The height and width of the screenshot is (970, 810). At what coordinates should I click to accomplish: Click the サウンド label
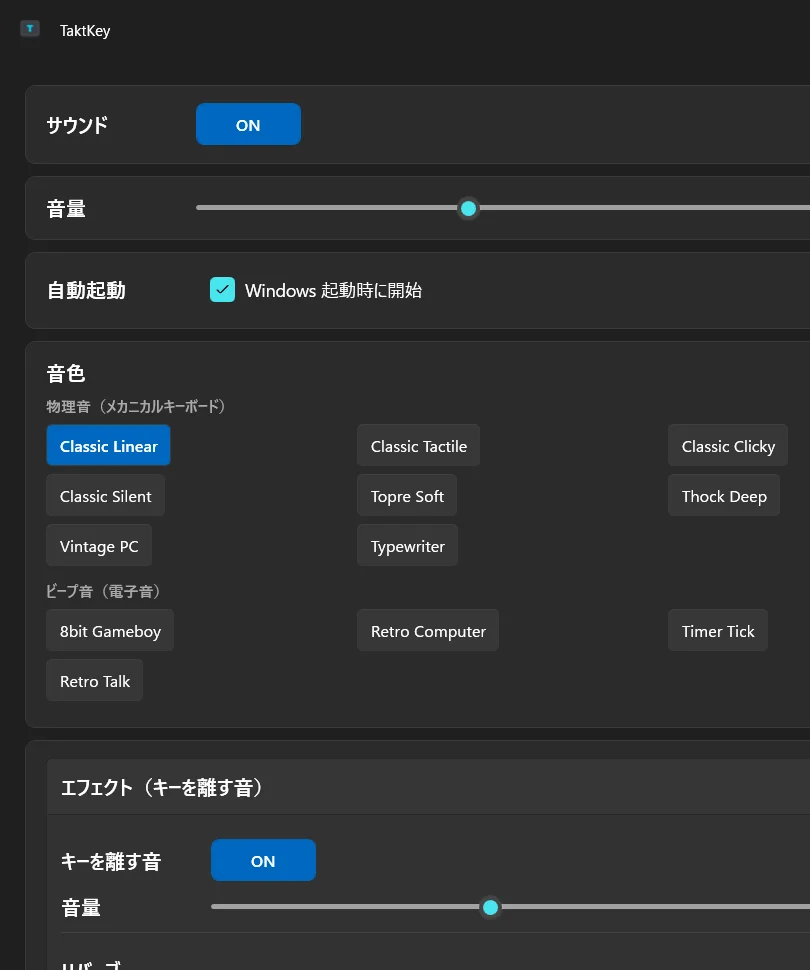[x=77, y=125]
